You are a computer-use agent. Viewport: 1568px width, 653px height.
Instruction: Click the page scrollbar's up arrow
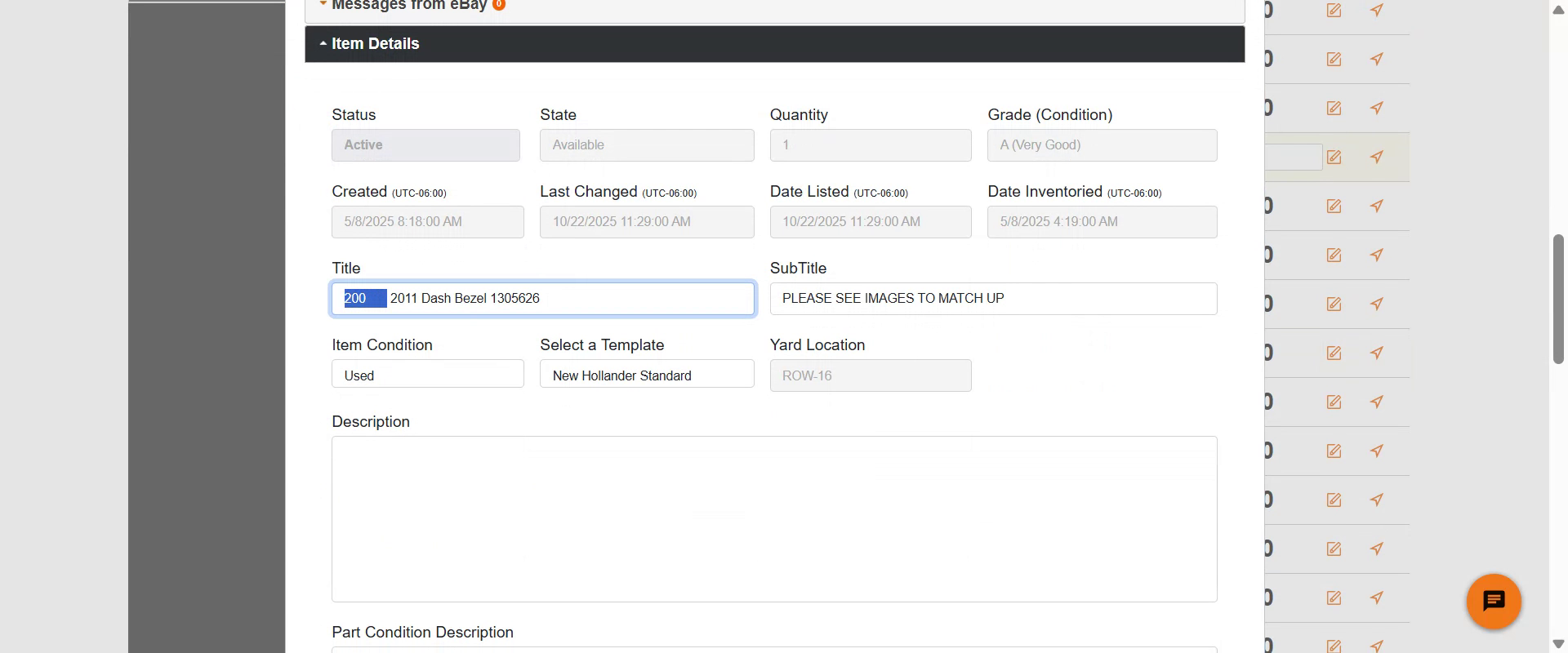1558,10
